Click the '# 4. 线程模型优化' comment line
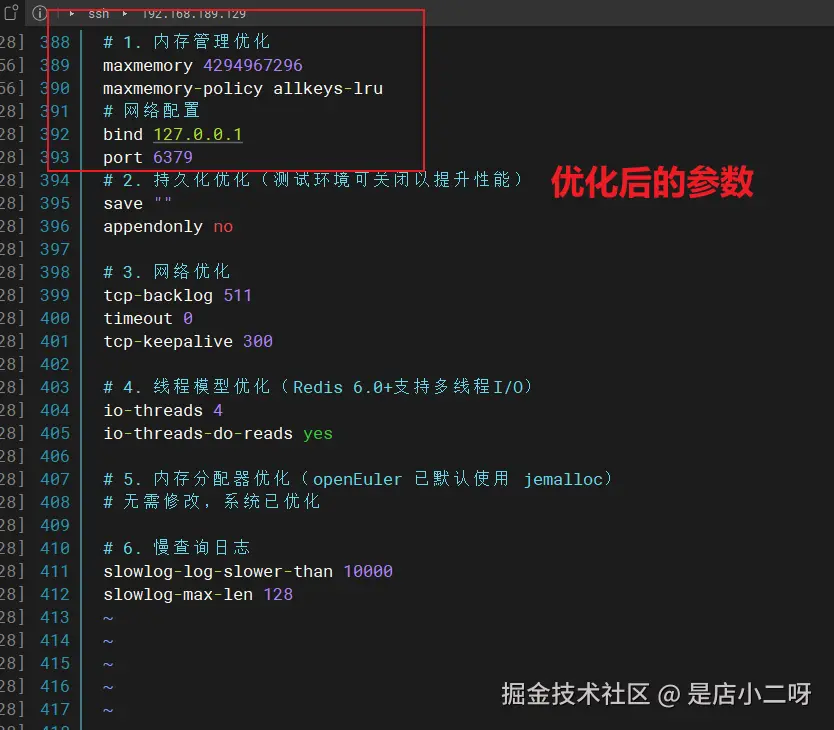 pyautogui.click(x=318, y=387)
